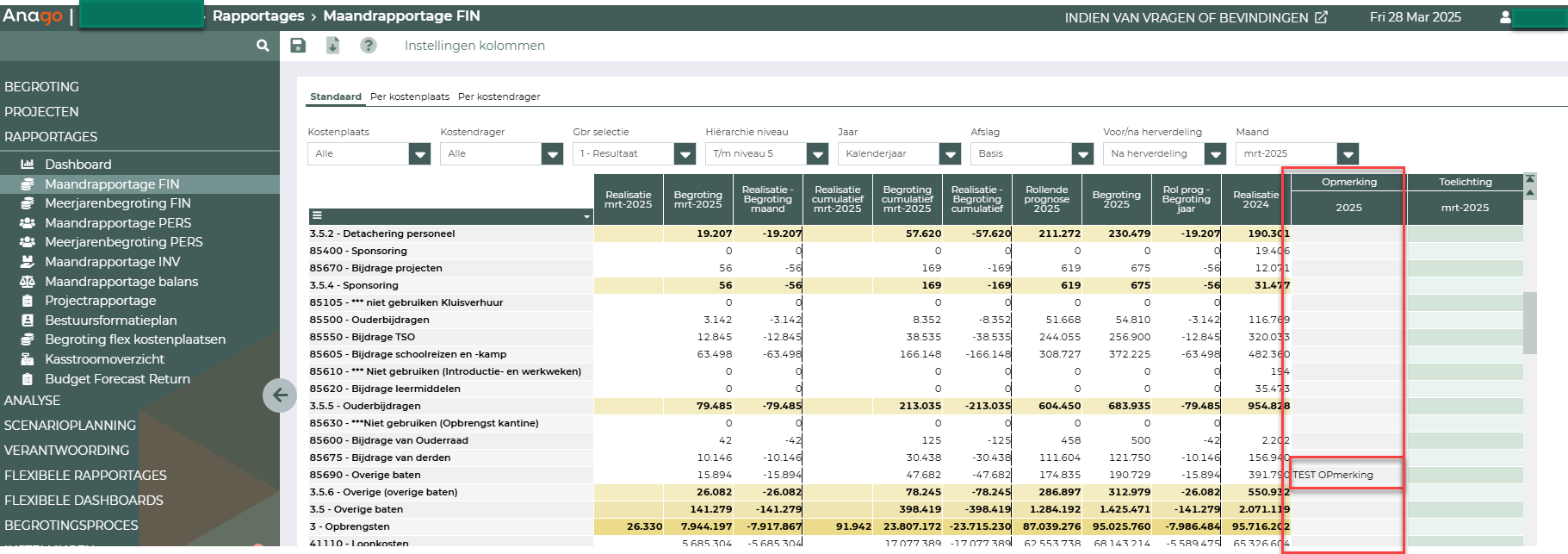Open the help question mark icon
The image size is (1568, 554).
coord(369,46)
